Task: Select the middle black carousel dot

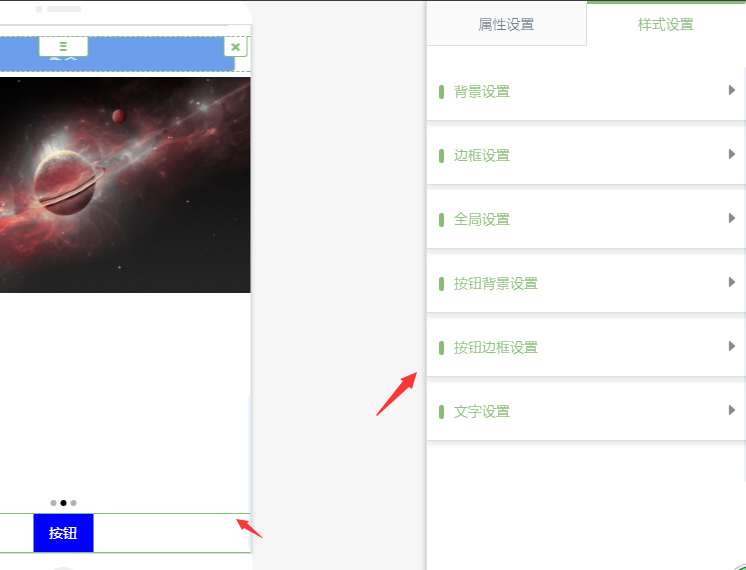Action: [63, 503]
